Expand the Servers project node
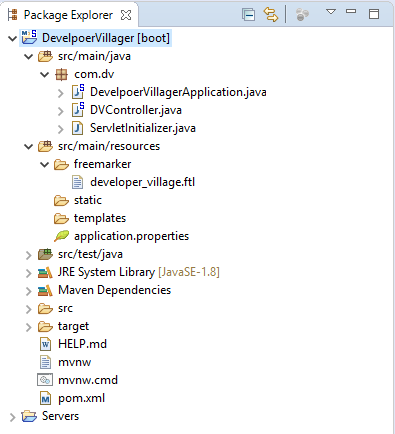 click(12, 417)
